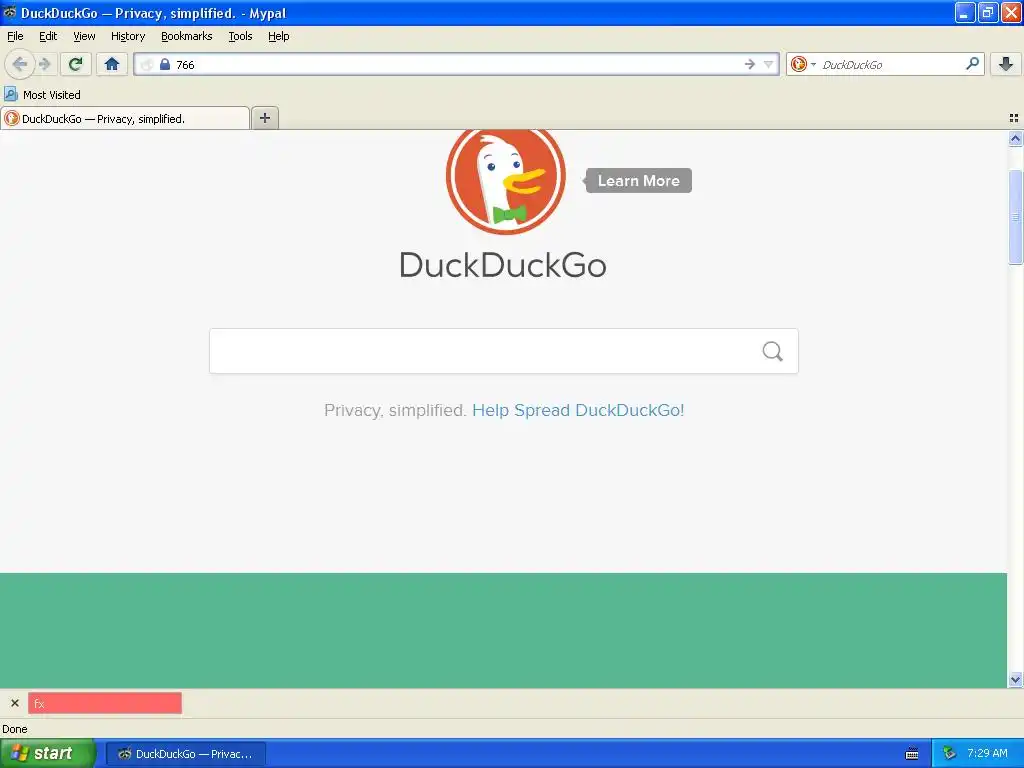Screen dimensions: 1024x768
Task: Click the keyboard icon in system tray
Action: (x=912, y=754)
